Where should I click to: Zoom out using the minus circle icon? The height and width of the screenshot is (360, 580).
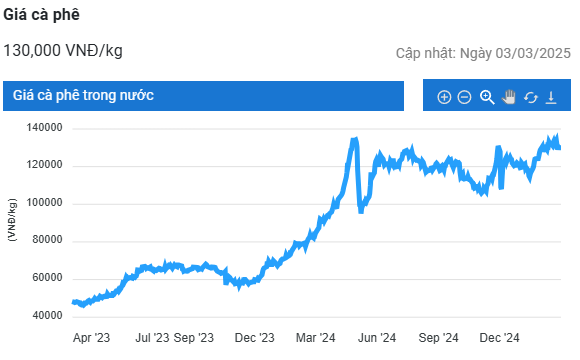coord(464,97)
